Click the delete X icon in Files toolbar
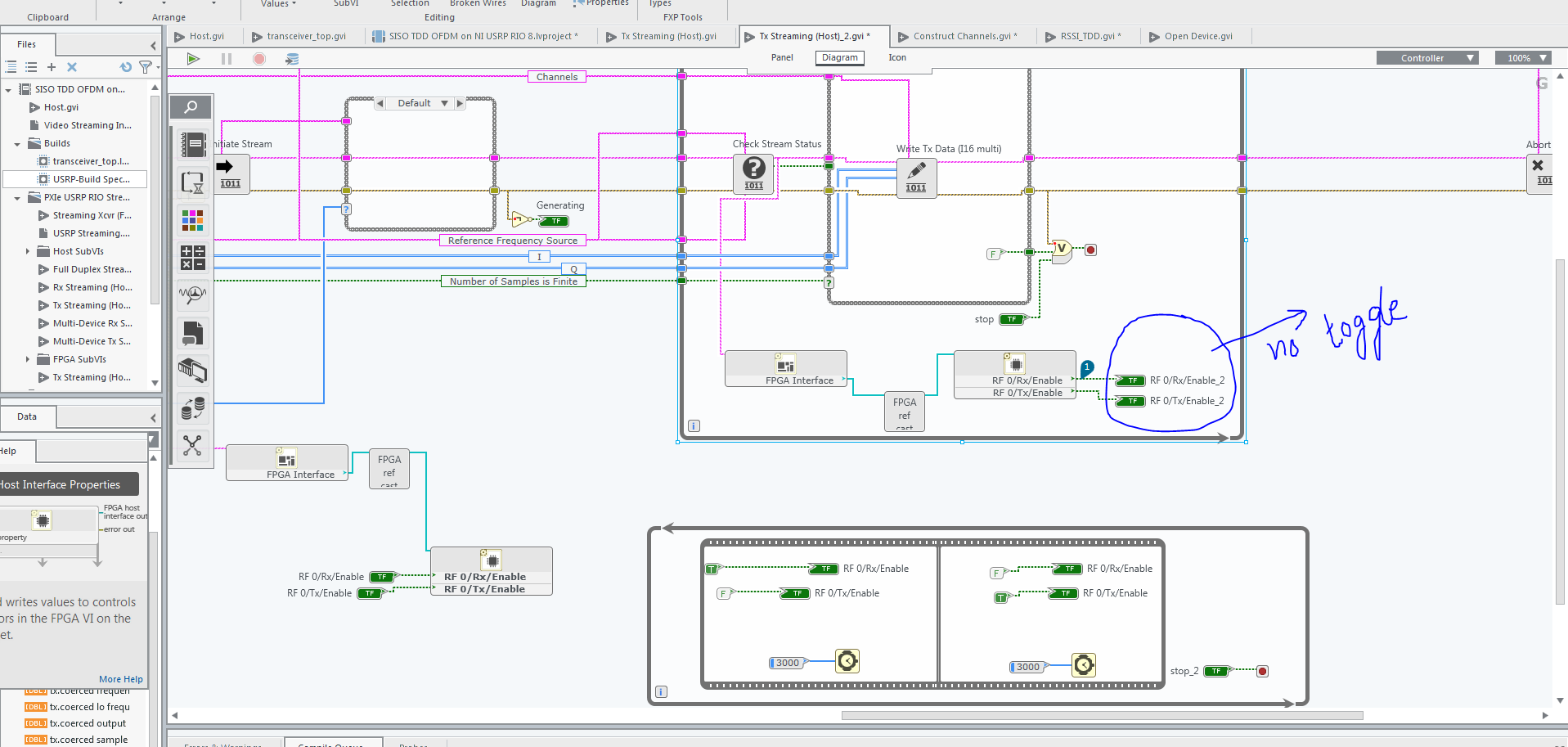This screenshot has height=747, width=1568. tap(72, 67)
